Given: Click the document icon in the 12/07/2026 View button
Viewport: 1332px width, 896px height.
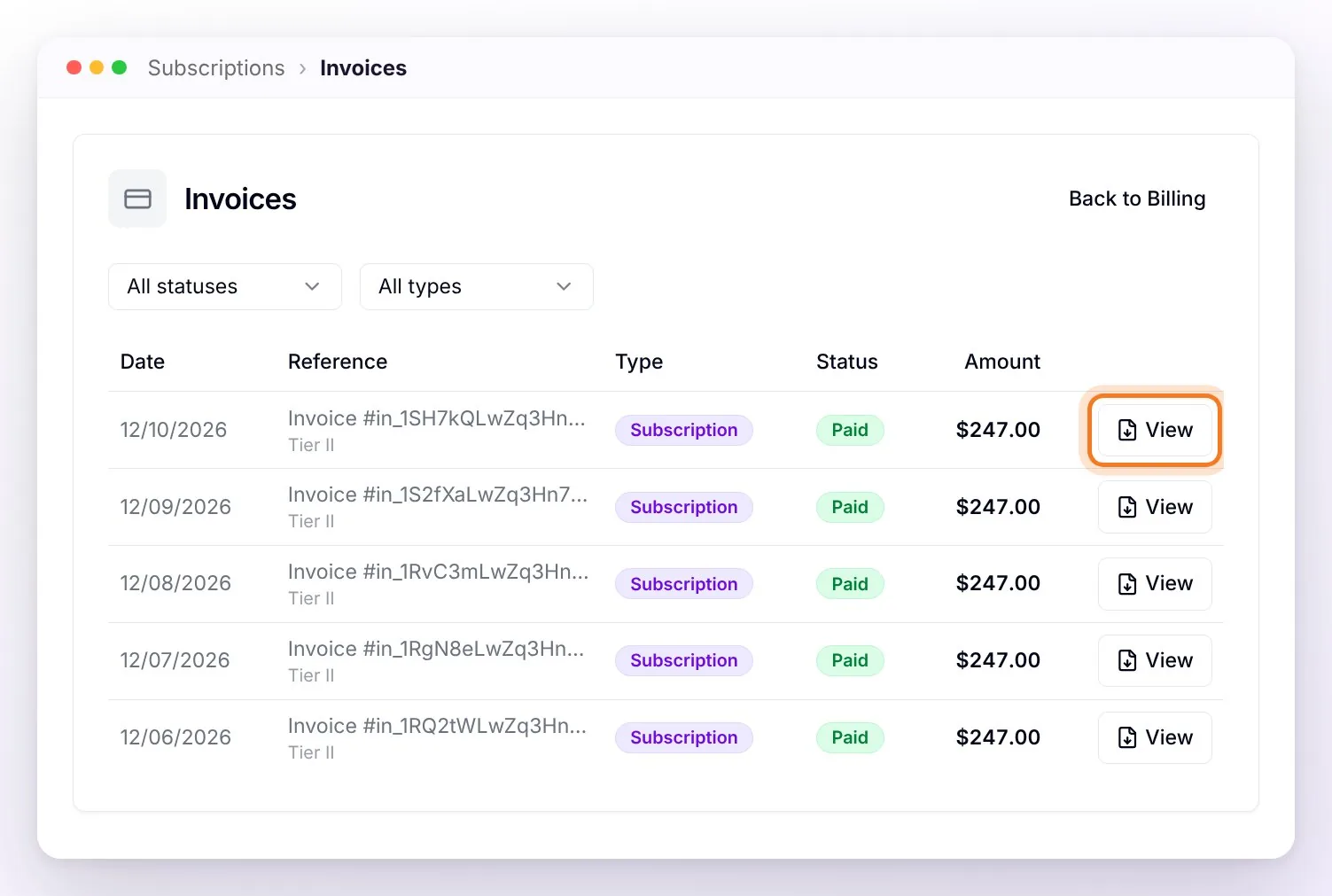Looking at the screenshot, I should [x=1127, y=660].
